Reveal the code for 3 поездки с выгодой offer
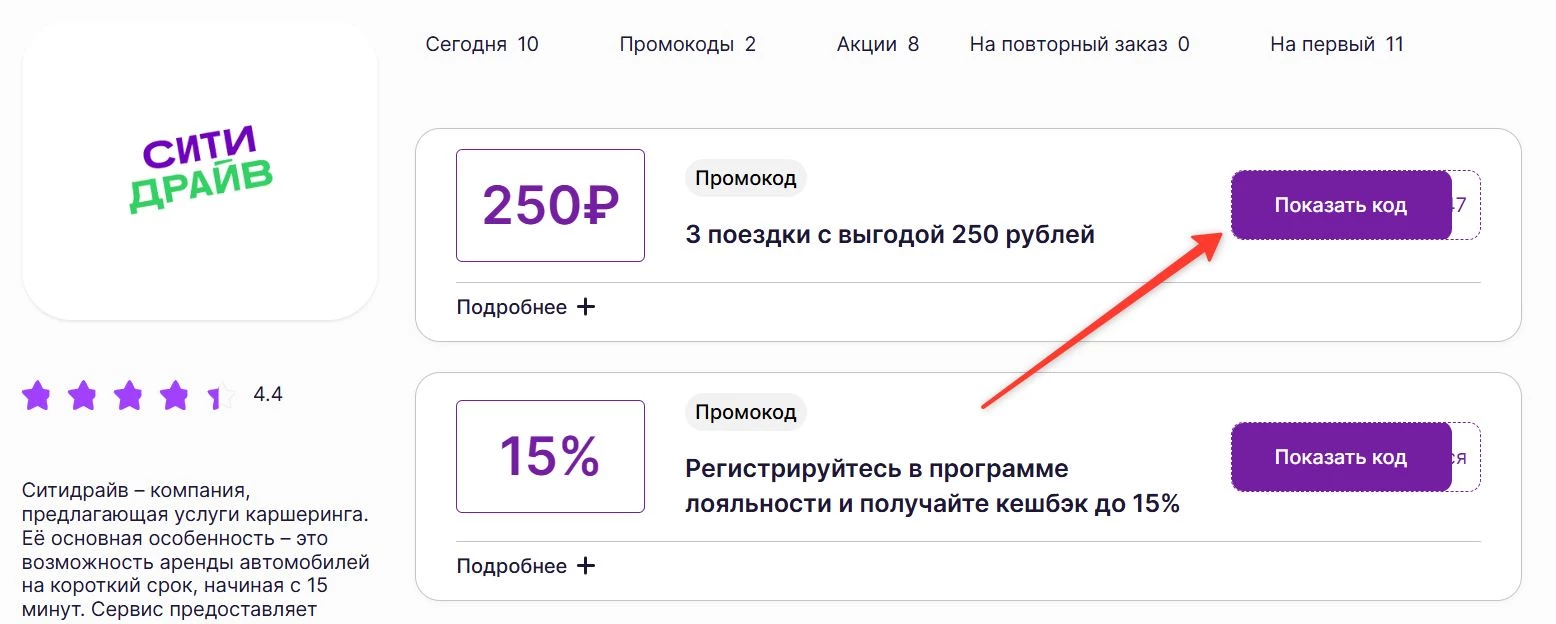Viewport: 1556px width, 624px height. [1341, 205]
